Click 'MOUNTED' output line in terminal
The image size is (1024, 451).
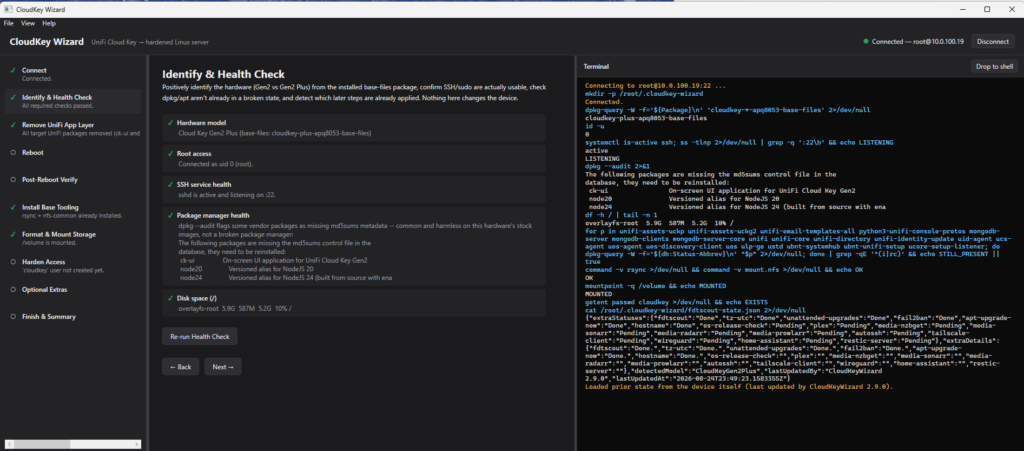pyautogui.click(x=600, y=294)
